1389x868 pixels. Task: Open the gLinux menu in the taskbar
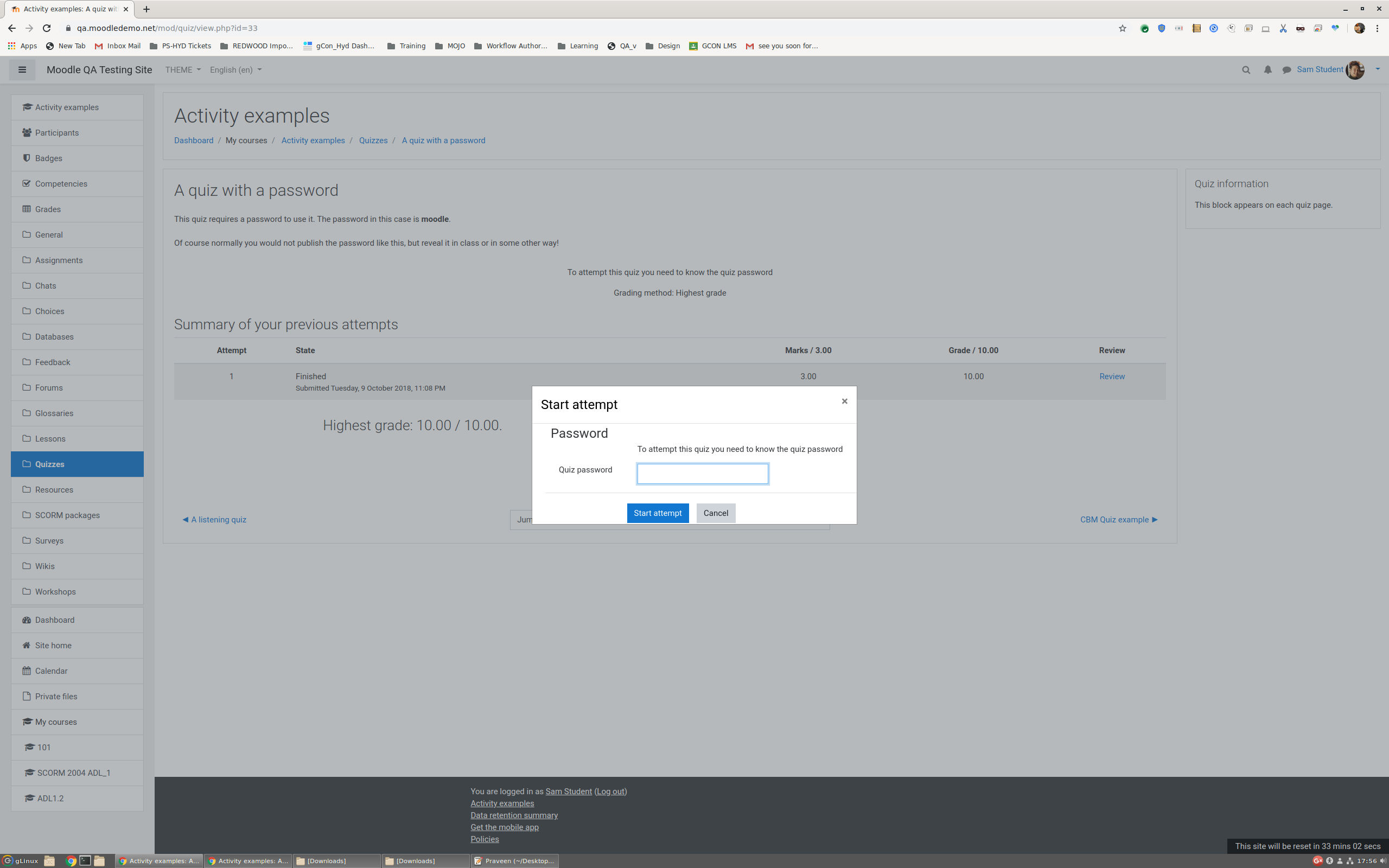[21, 860]
